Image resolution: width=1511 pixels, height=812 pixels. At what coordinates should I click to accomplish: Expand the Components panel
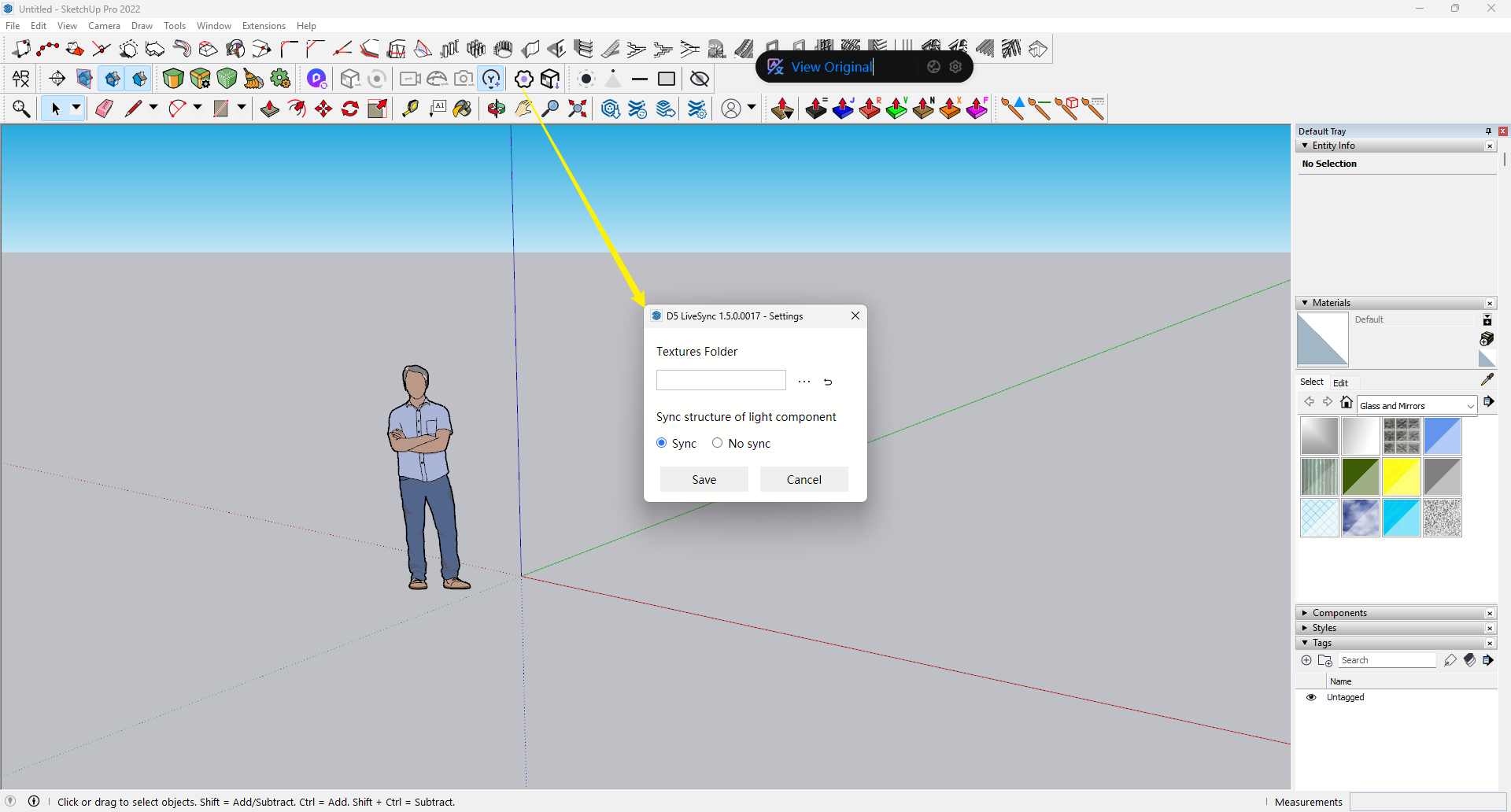pyautogui.click(x=1305, y=613)
